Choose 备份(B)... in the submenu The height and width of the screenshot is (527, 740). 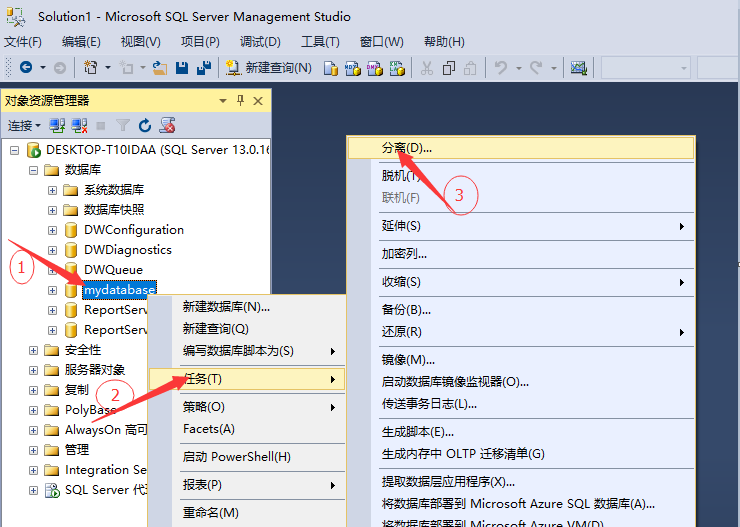coord(521,310)
